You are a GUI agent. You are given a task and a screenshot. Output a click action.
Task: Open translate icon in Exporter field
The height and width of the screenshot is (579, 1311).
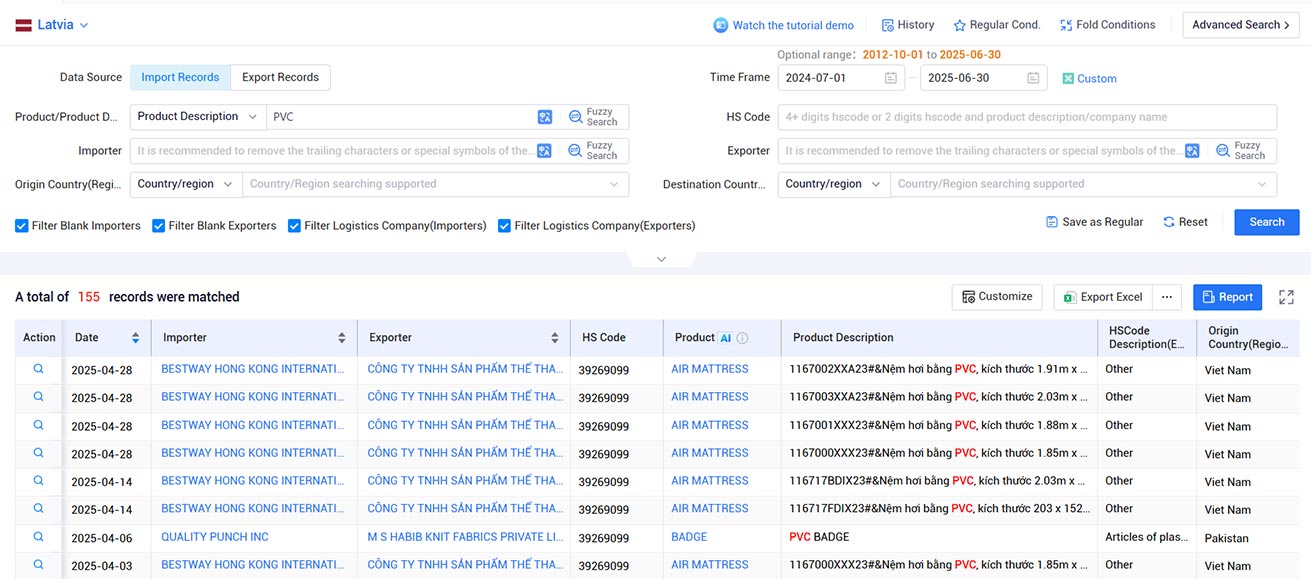(x=1192, y=151)
